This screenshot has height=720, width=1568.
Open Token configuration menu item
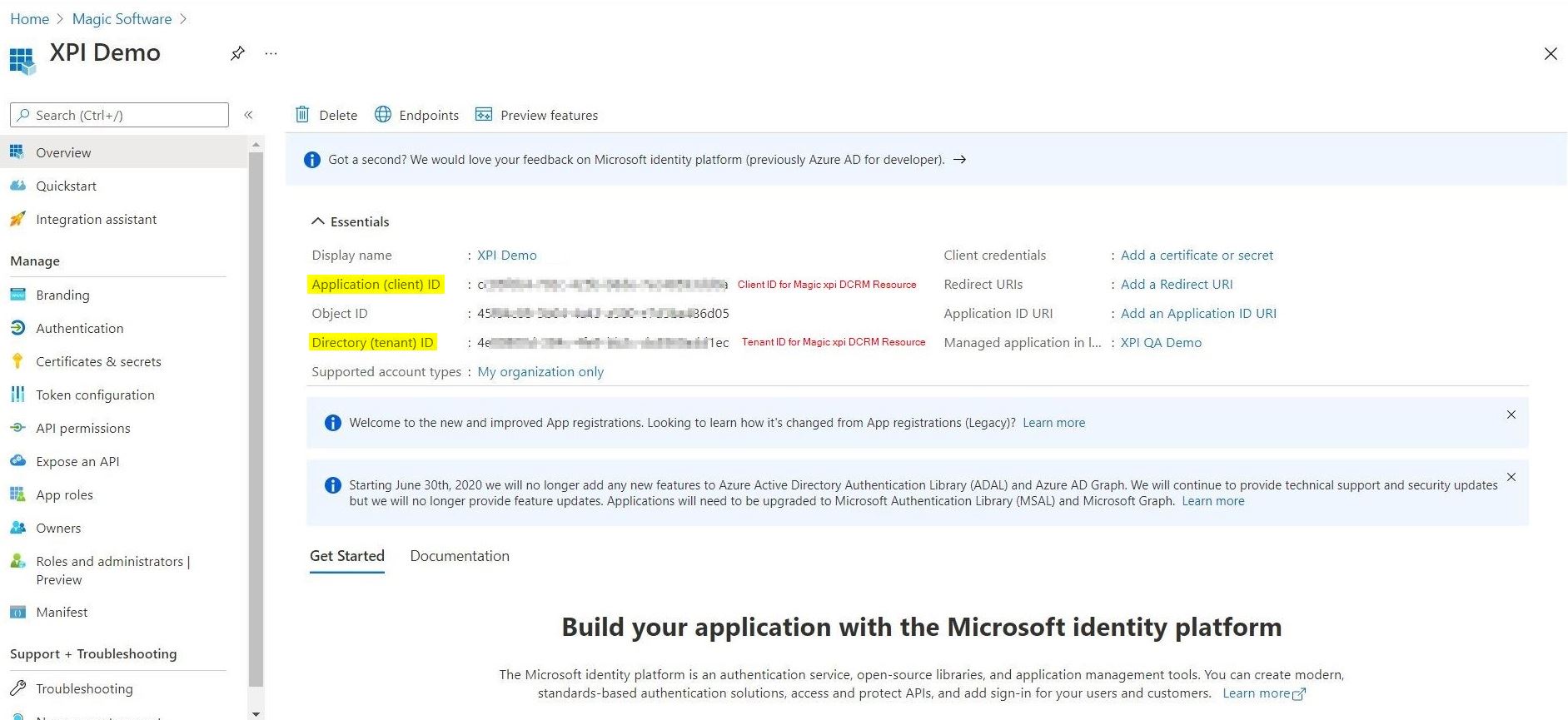(x=124, y=395)
